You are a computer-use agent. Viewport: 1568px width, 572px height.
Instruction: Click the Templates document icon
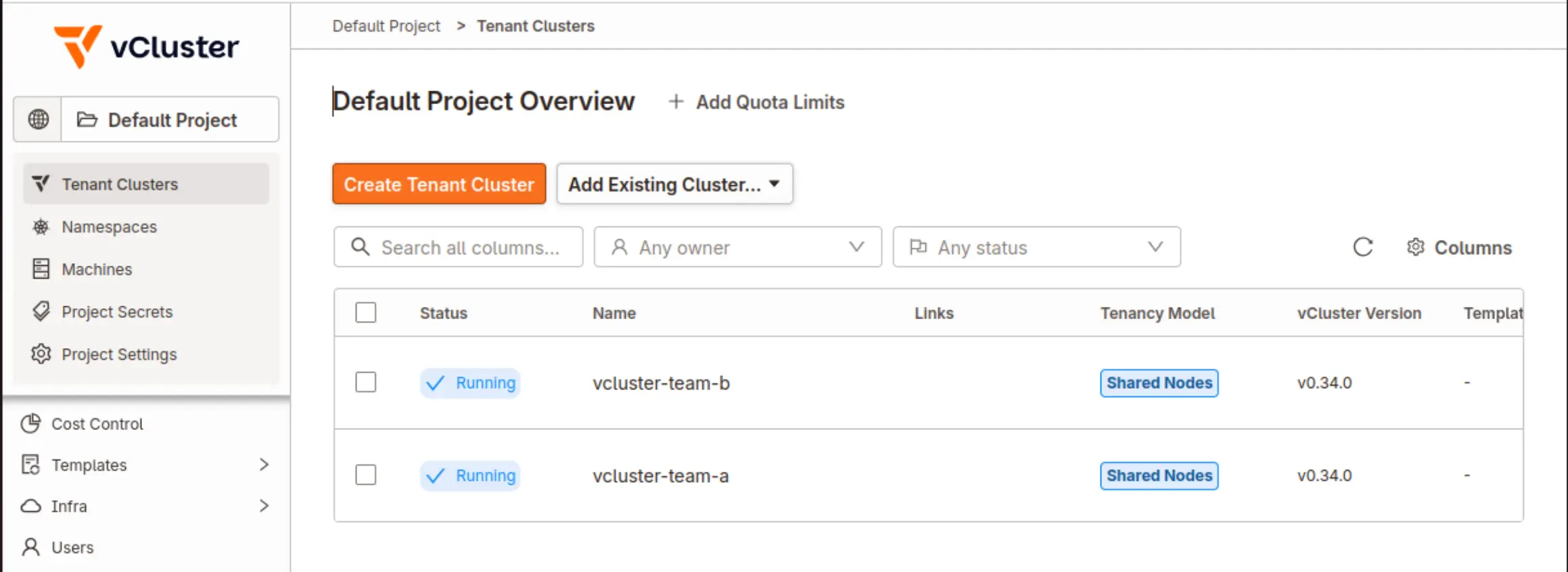click(x=30, y=464)
